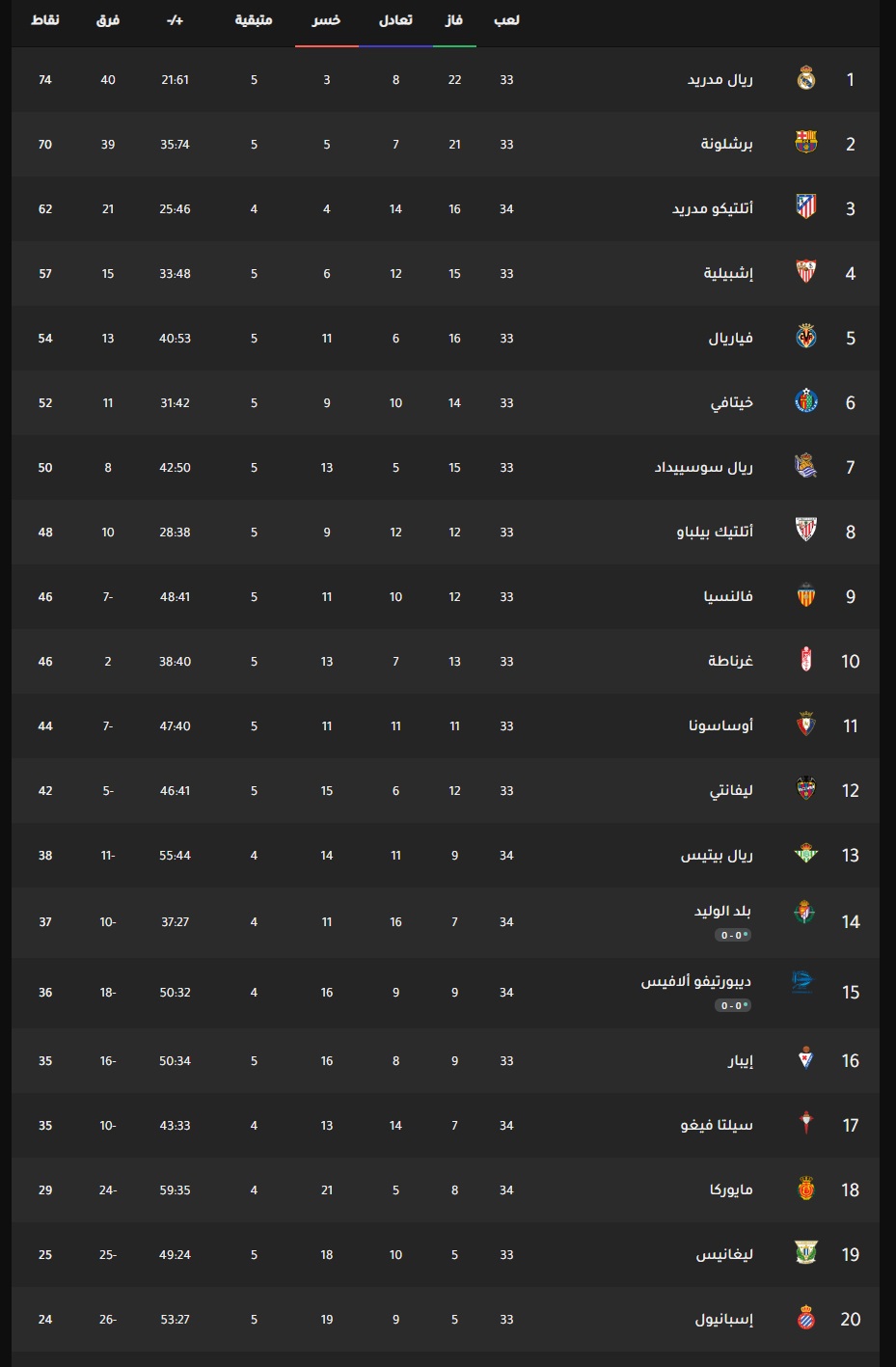
Task: Open the غرناطة team link
Action: (x=730, y=661)
